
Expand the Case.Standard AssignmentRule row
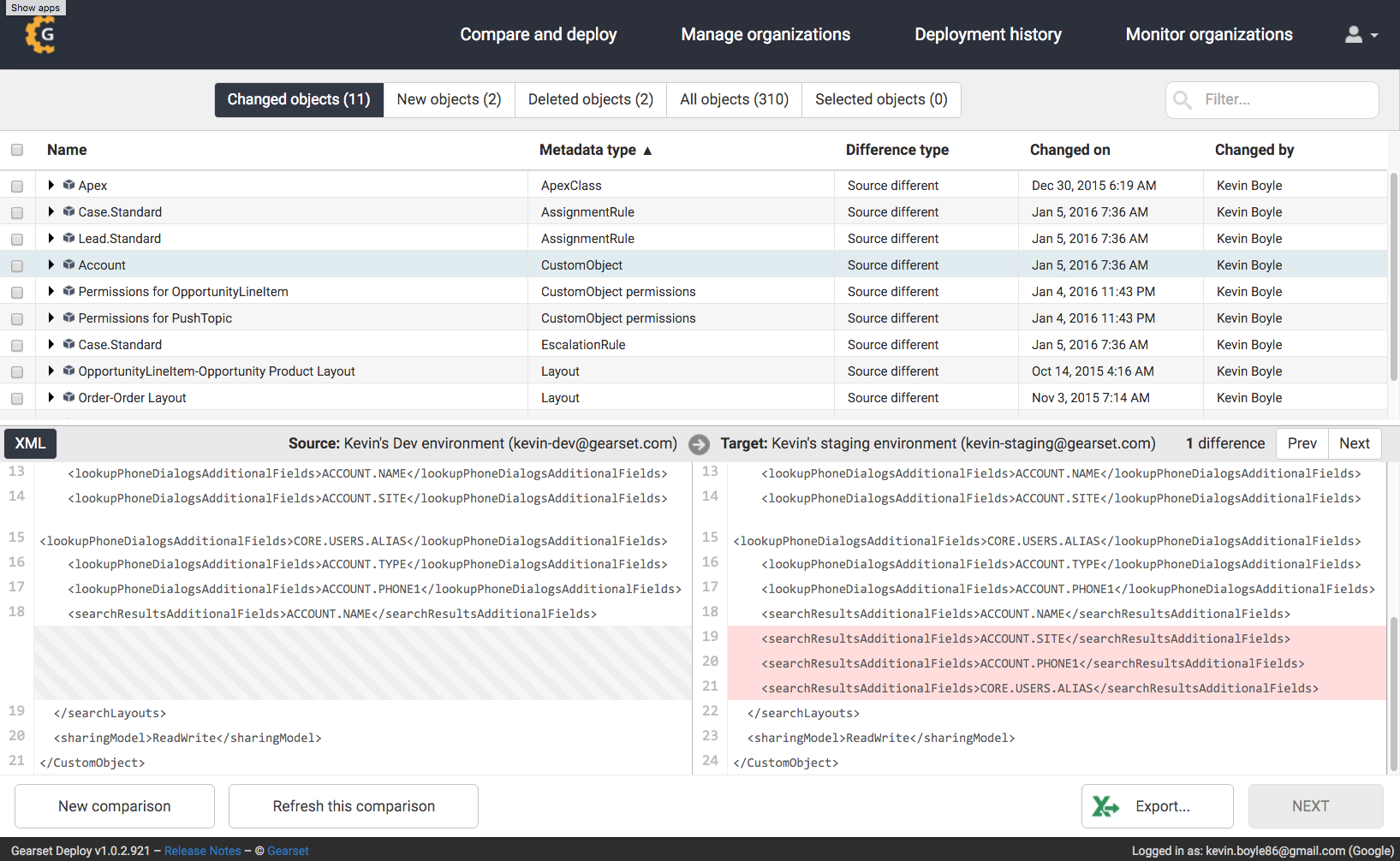51,211
